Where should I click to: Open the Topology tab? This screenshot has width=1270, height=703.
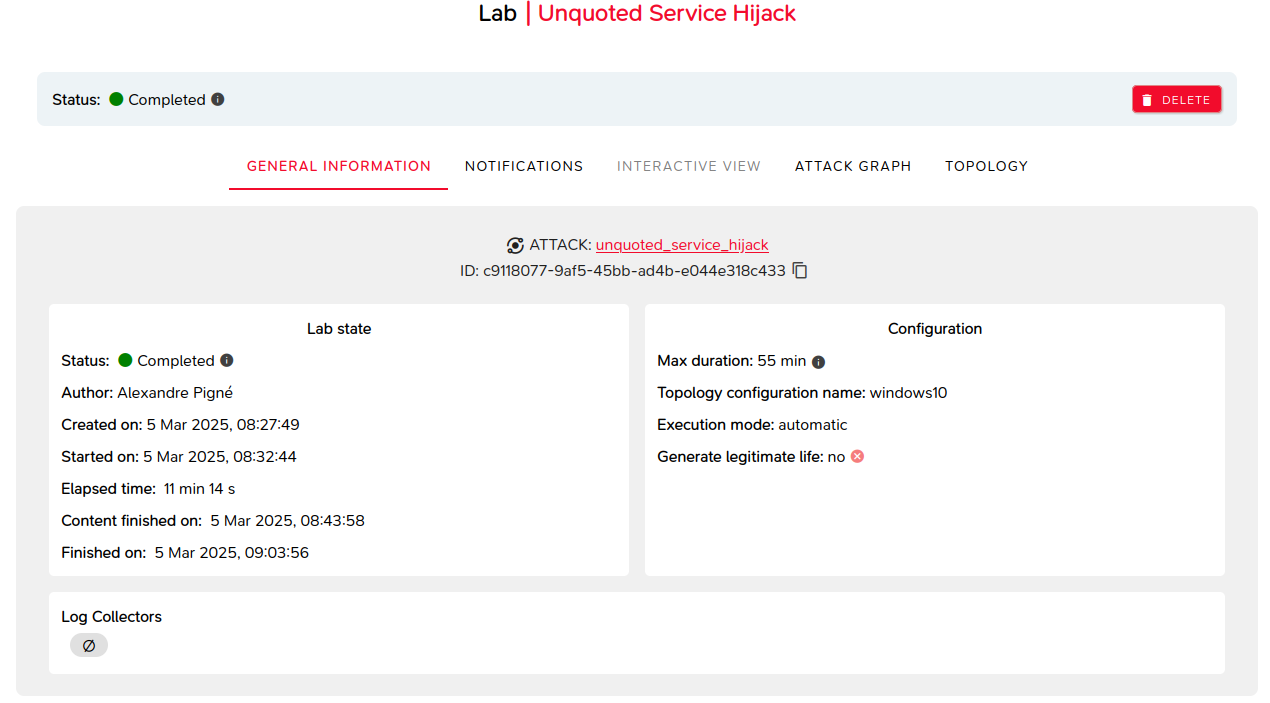pyautogui.click(x=986, y=167)
